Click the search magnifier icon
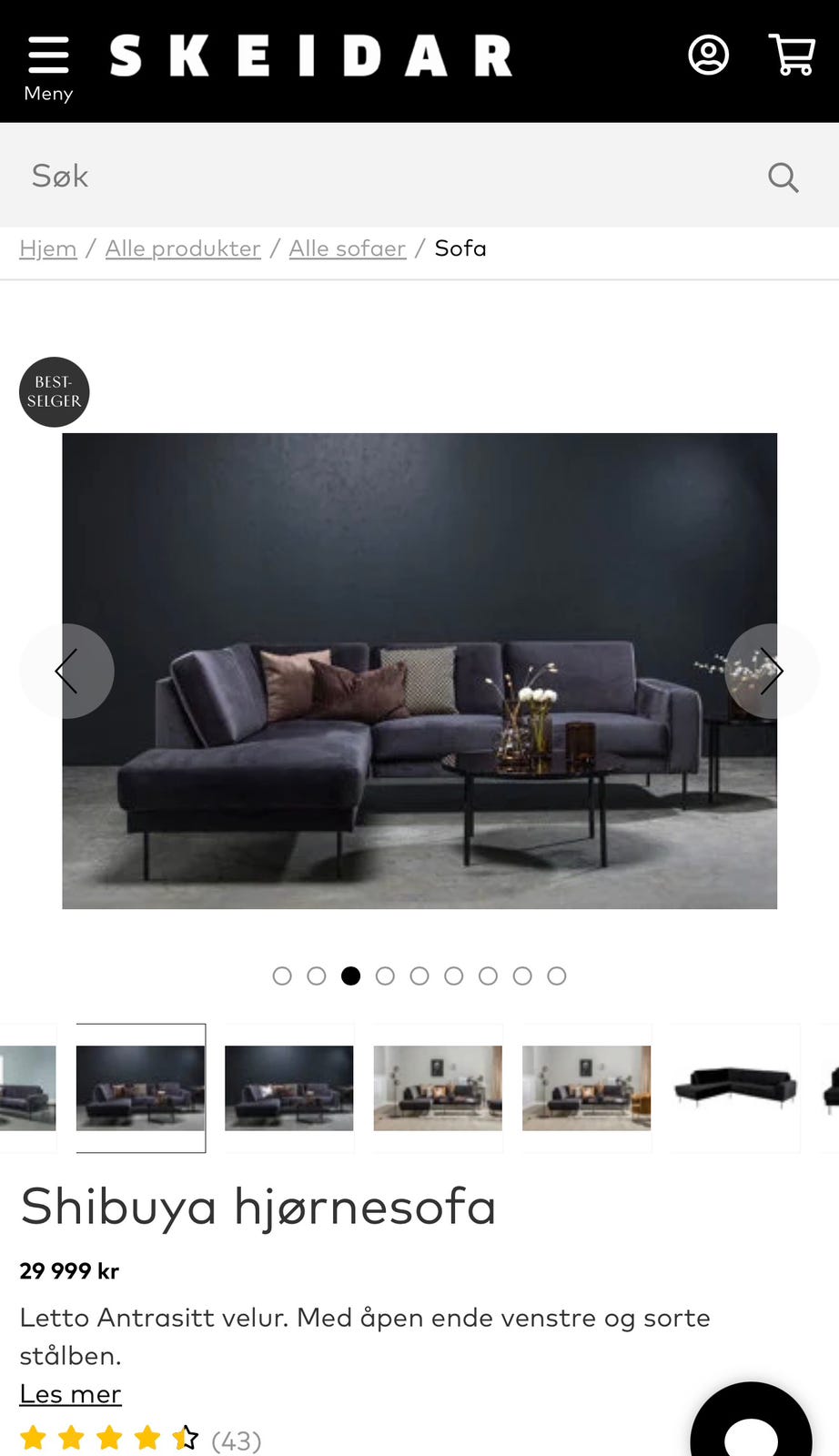 pyautogui.click(x=783, y=177)
